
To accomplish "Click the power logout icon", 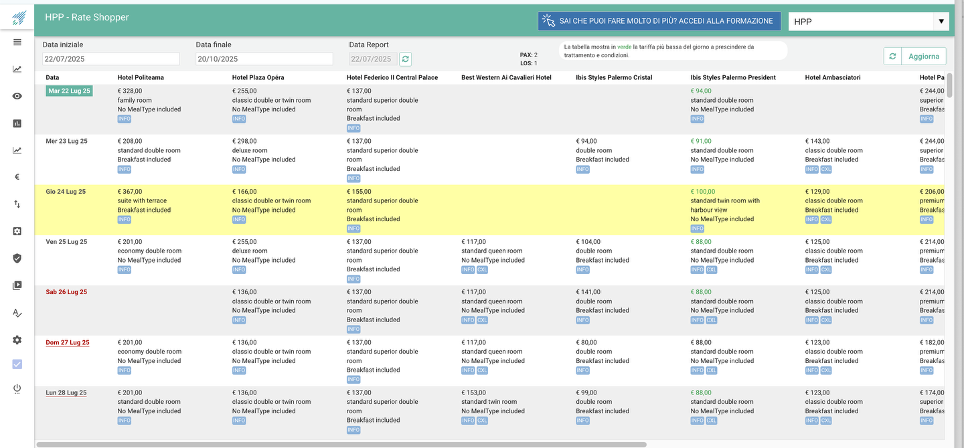I will click(17, 388).
